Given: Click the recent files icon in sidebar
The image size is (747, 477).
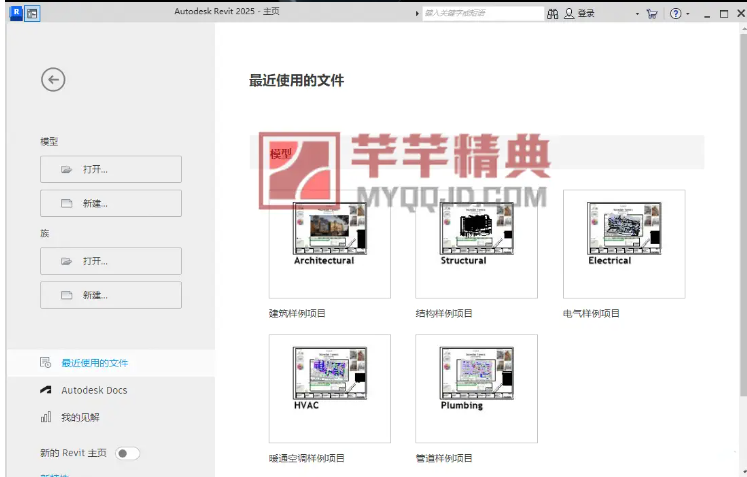Looking at the screenshot, I should coord(45,363).
